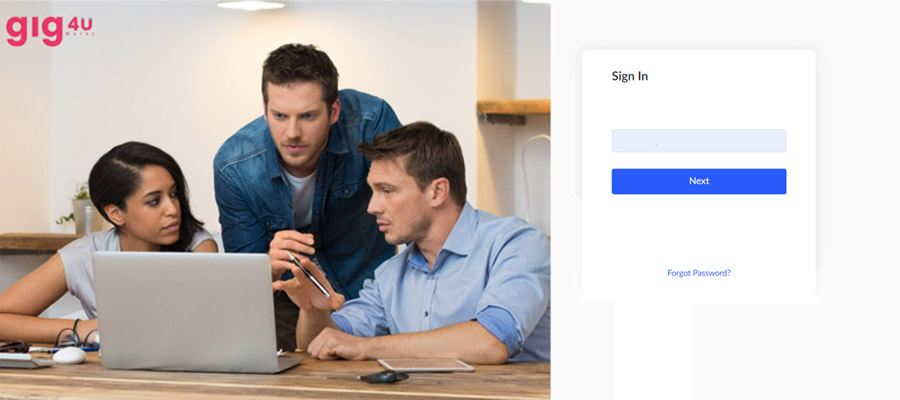The height and width of the screenshot is (400, 900).
Task: Click the wooden wall shelf at right
Action: click(x=513, y=110)
